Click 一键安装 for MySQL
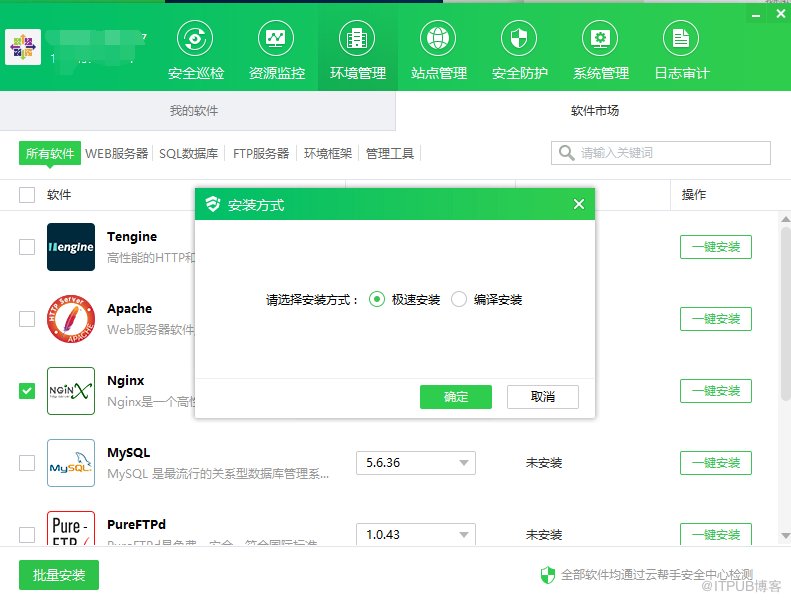This screenshot has width=791, height=601. point(716,463)
